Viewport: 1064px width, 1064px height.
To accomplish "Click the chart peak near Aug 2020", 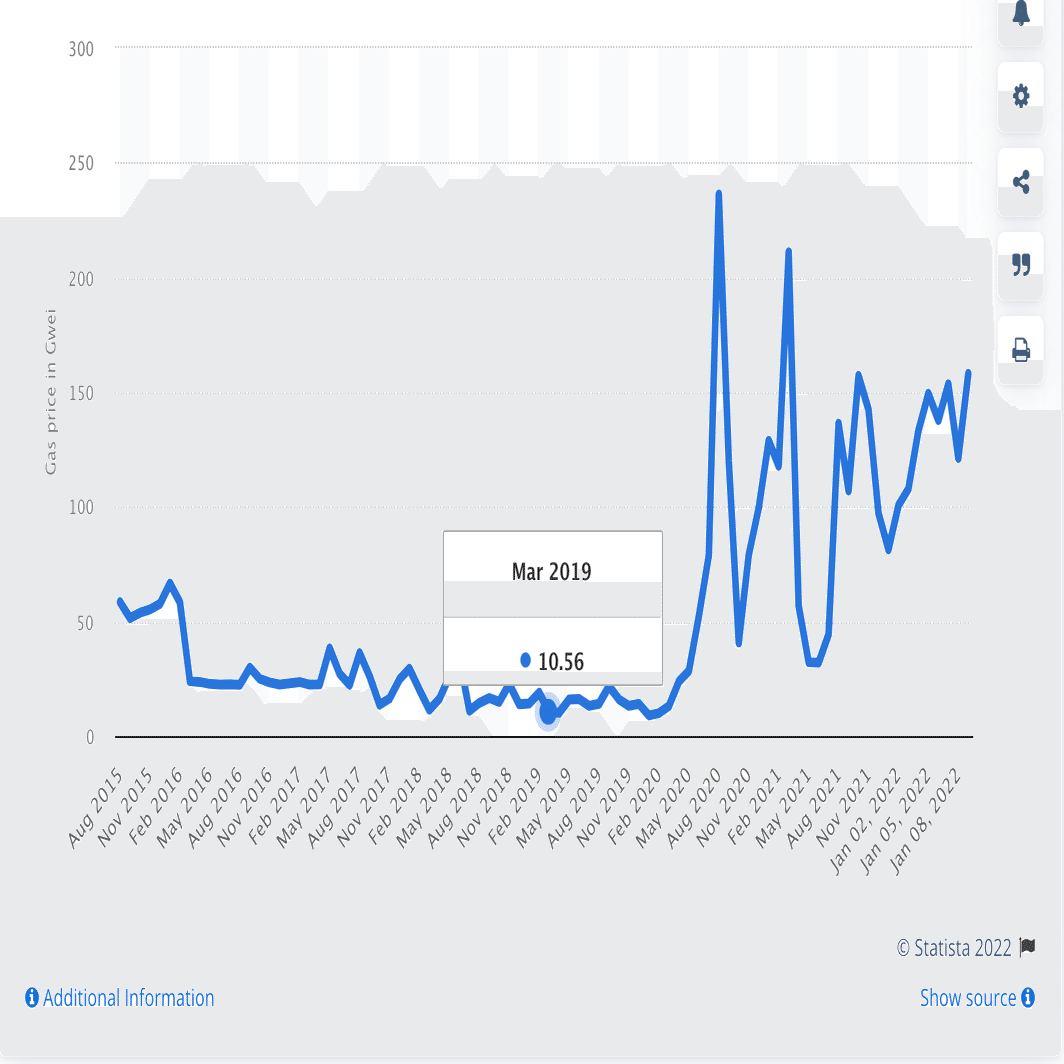I will pos(718,192).
